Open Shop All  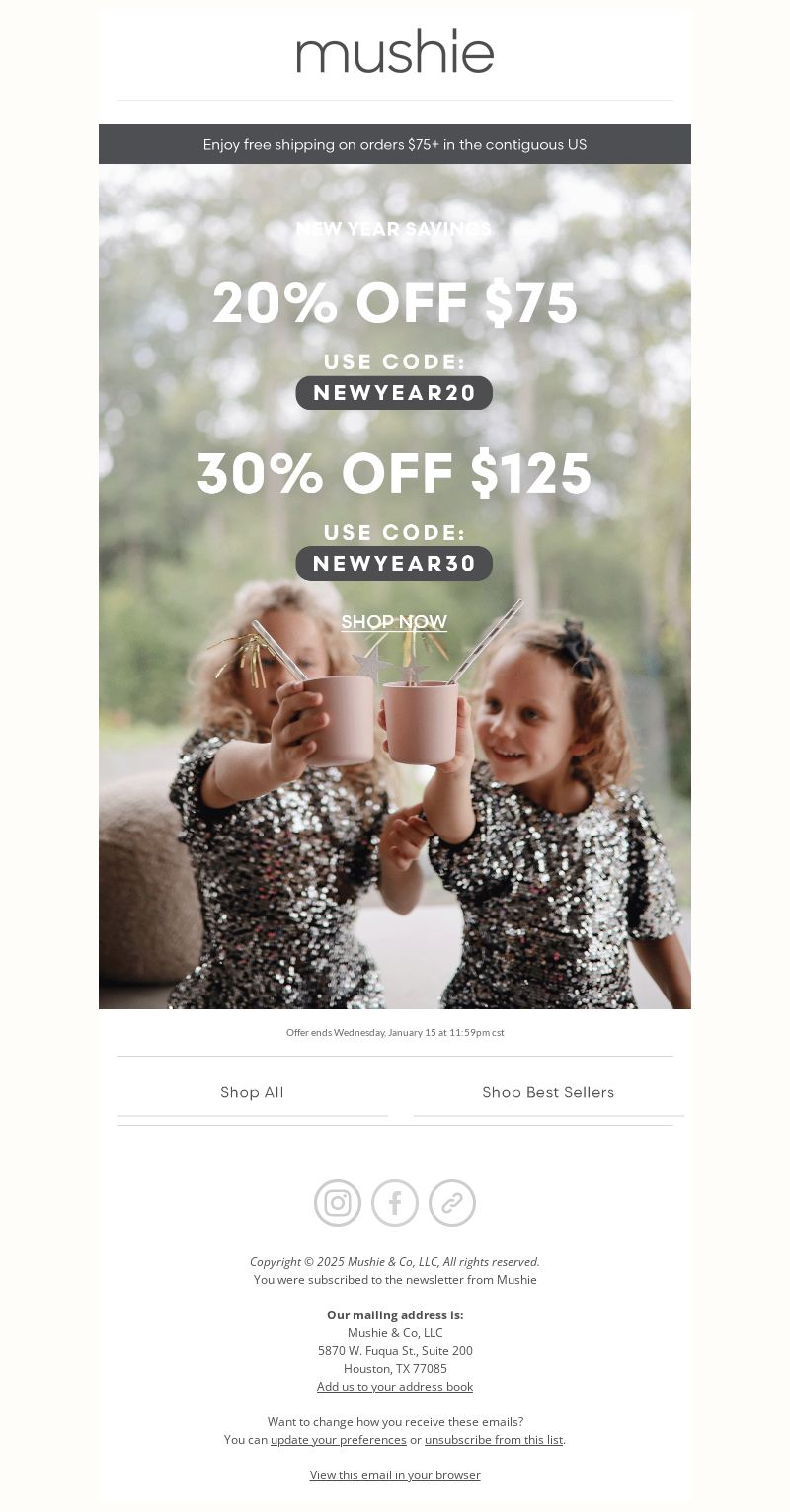click(253, 1092)
